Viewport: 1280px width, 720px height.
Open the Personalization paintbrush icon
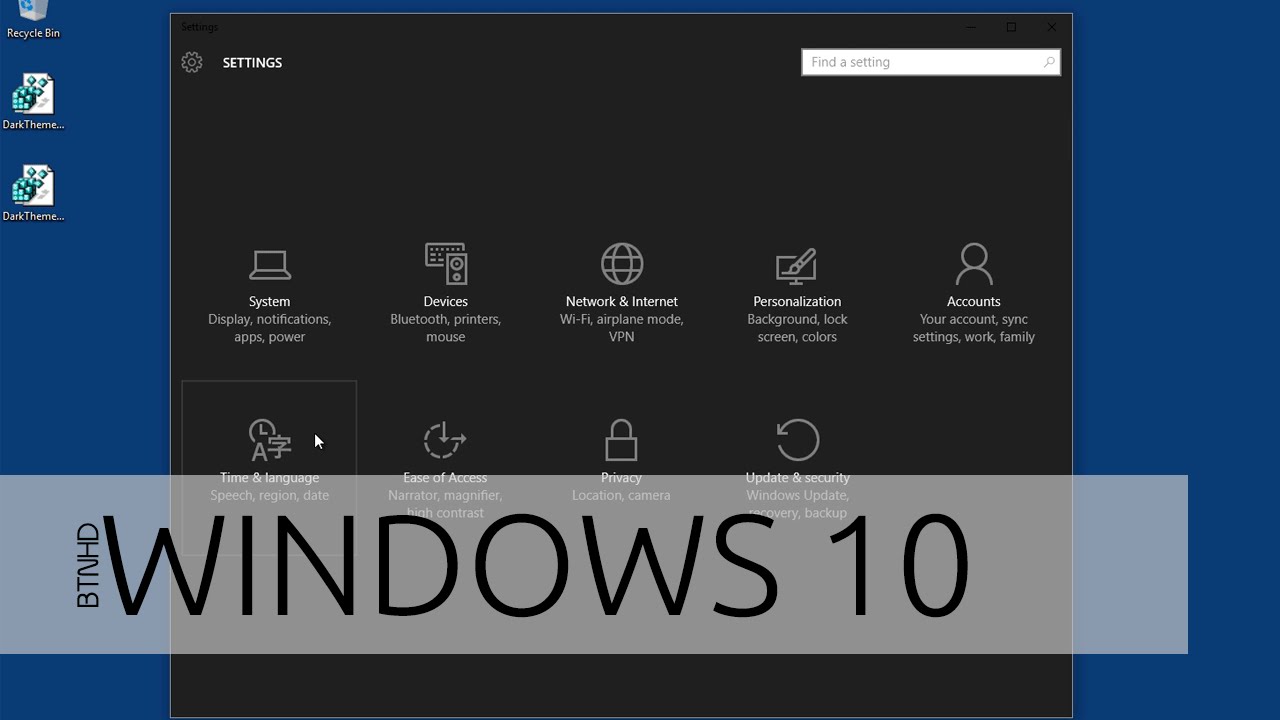tap(797, 265)
